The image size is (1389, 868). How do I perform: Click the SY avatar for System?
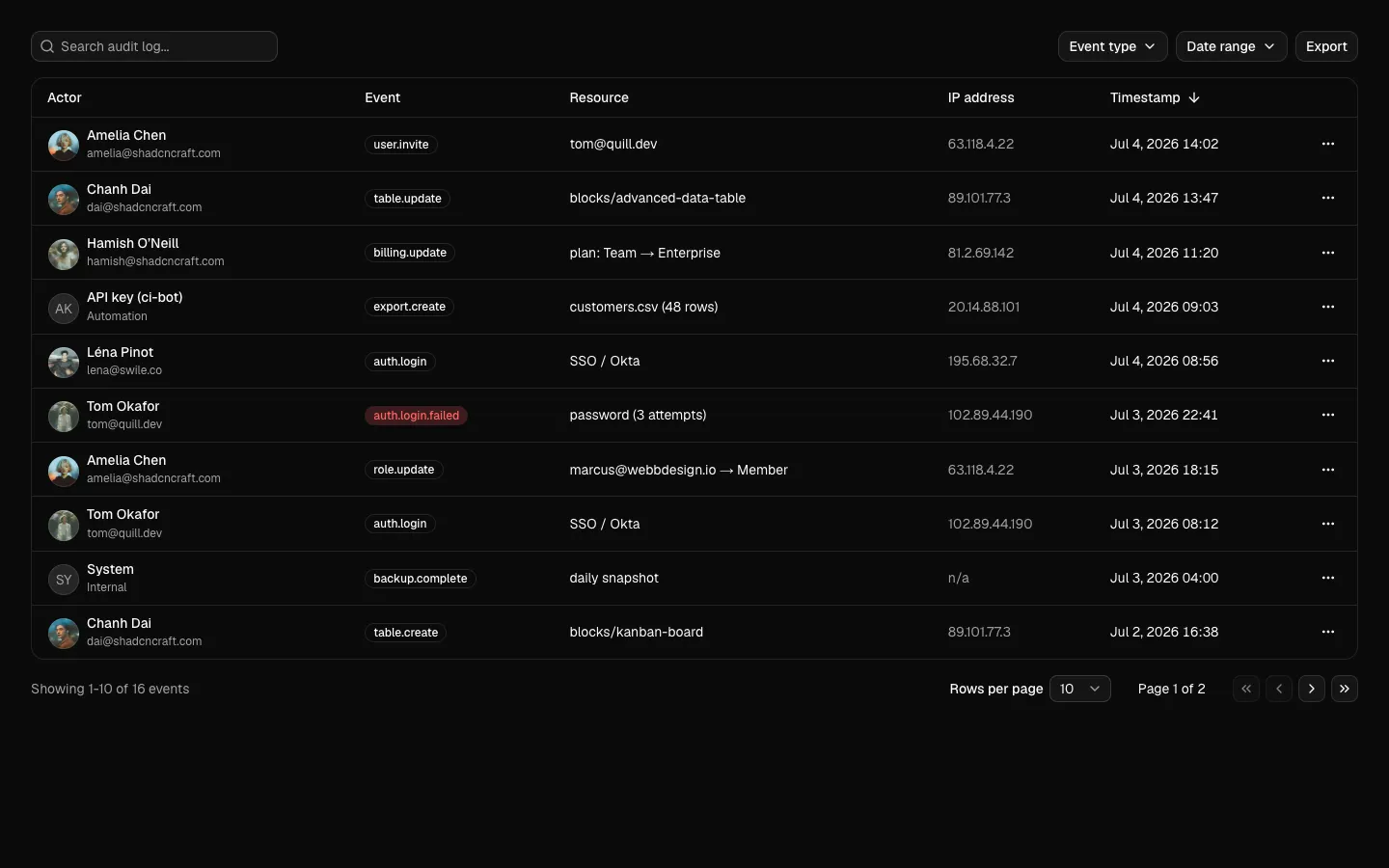pyautogui.click(x=64, y=580)
